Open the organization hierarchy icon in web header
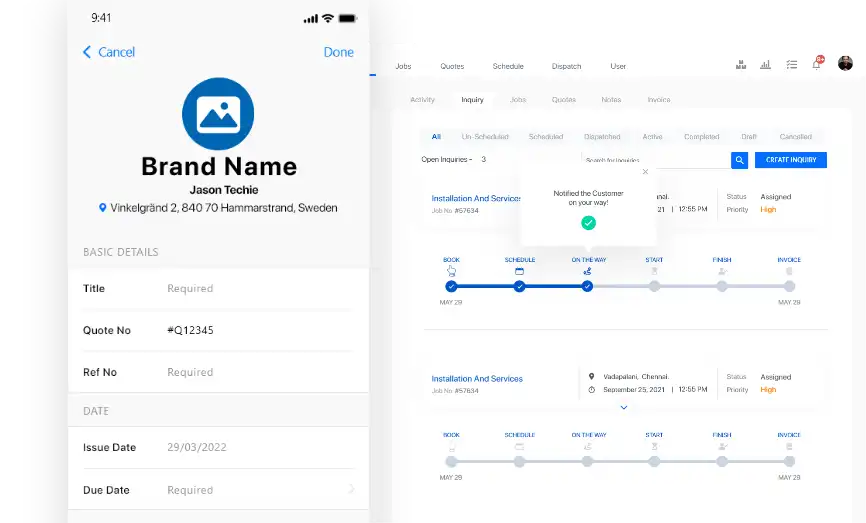Viewport: 866px width, 523px height. pos(741,65)
